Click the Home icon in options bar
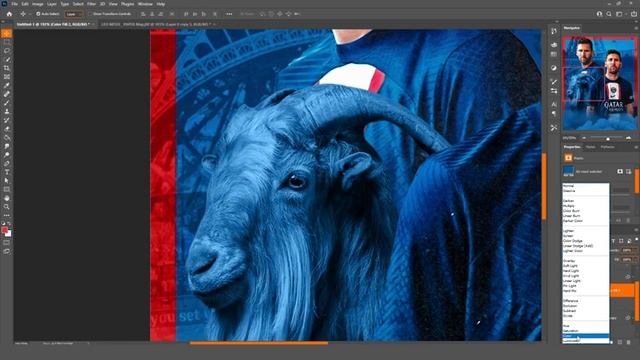This screenshot has height=360, width=640. pyautogui.click(x=9, y=14)
